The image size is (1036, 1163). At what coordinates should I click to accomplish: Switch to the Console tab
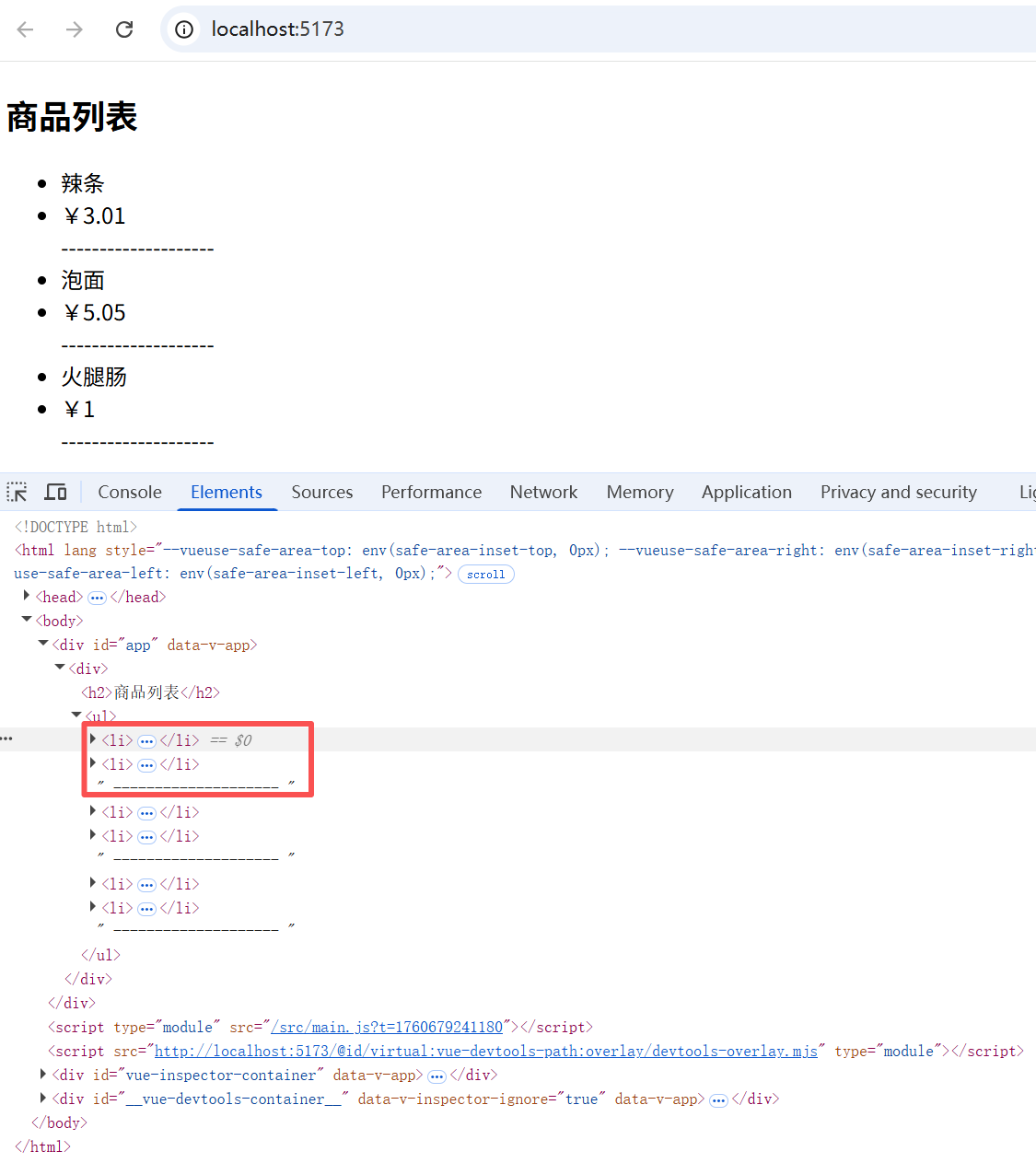[x=130, y=492]
